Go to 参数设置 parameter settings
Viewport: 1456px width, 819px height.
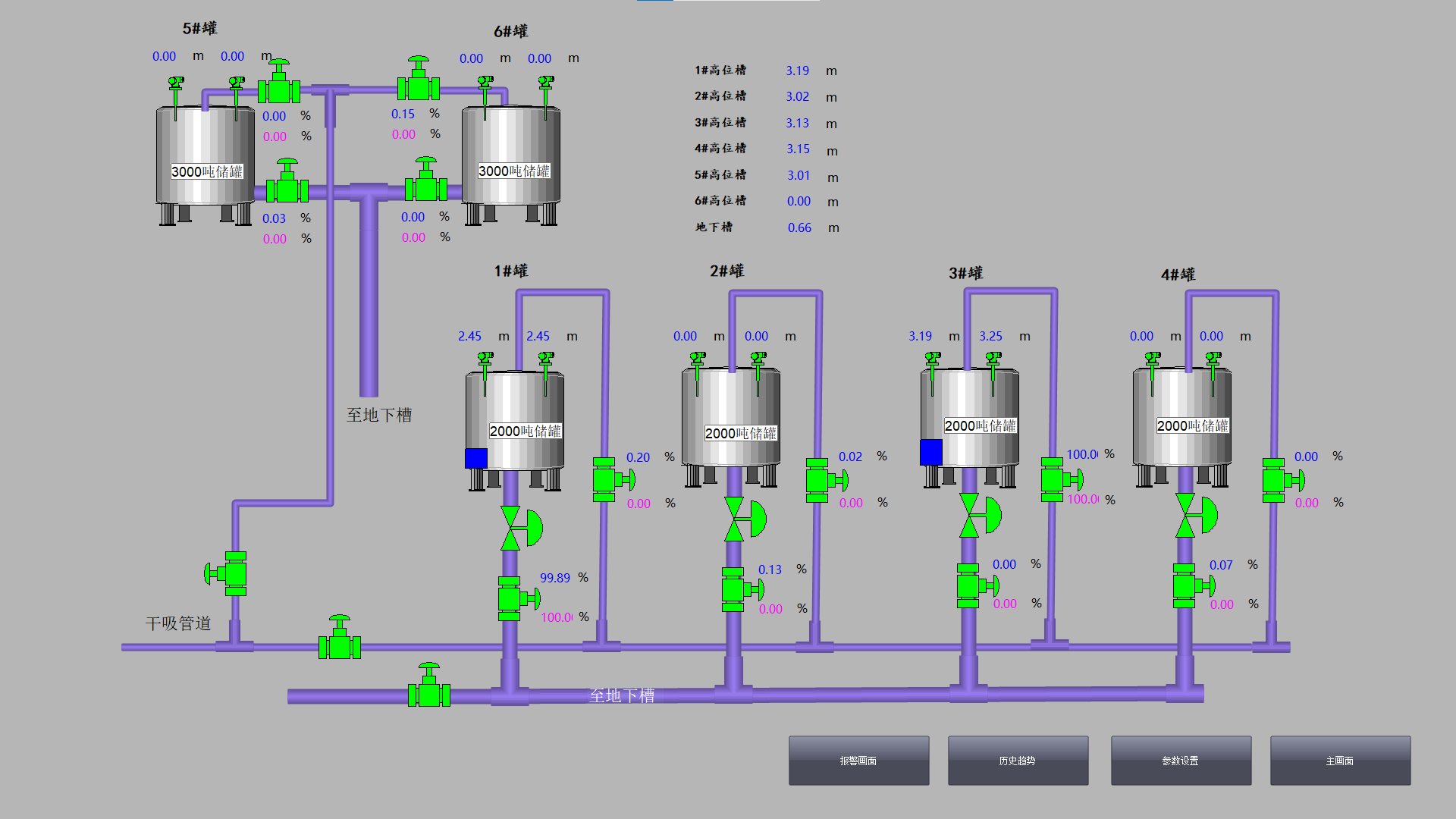[x=1181, y=760]
